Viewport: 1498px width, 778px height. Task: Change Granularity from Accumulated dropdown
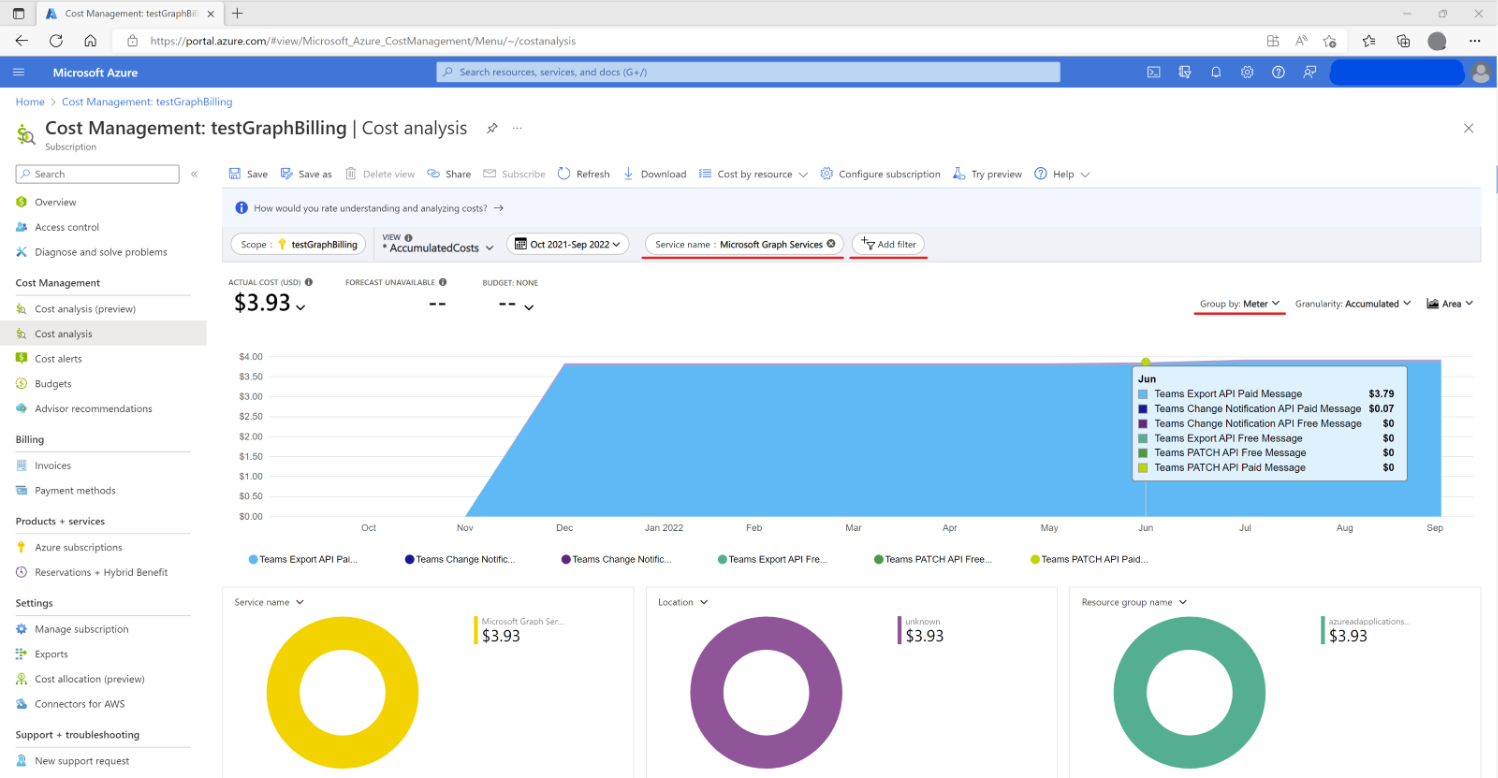click(x=1352, y=303)
